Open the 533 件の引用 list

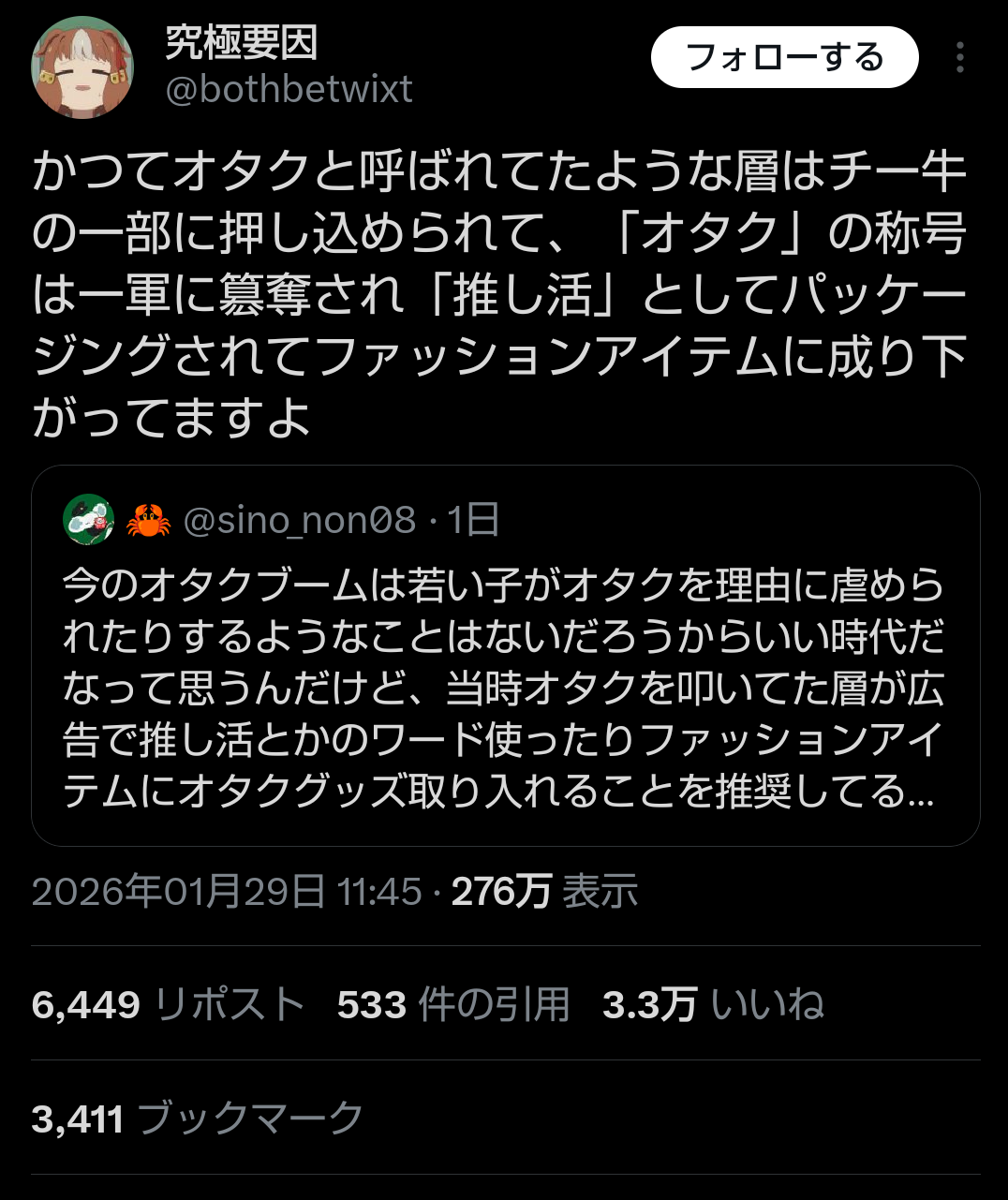(x=453, y=1005)
